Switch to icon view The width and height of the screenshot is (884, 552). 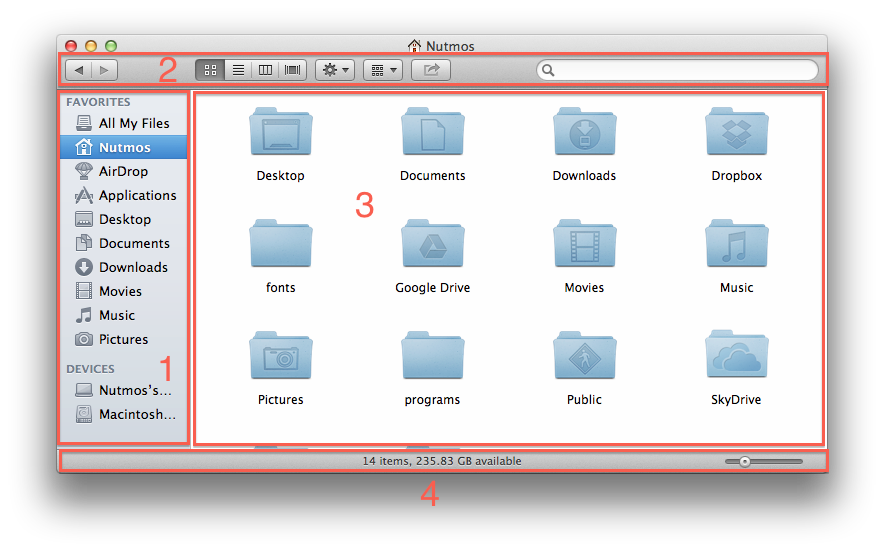tap(211, 70)
